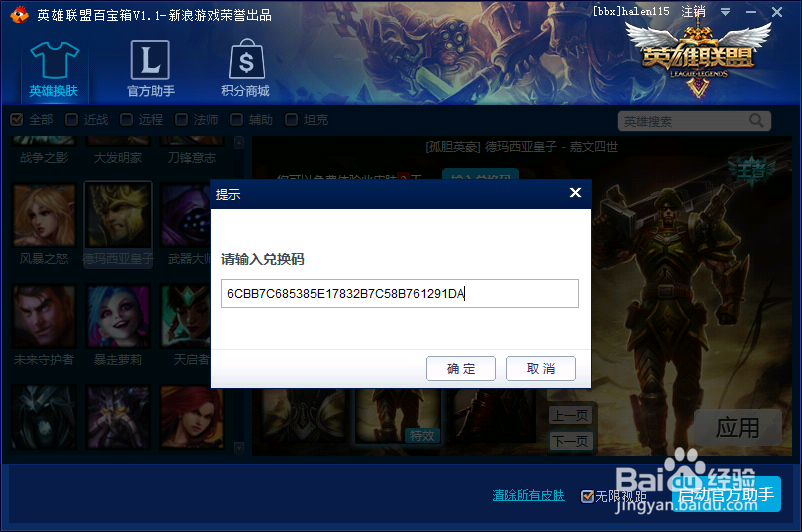Click the 清除所有皮肤 link
Image resolution: width=802 pixels, height=532 pixels.
pyautogui.click(x=528, y=495)
